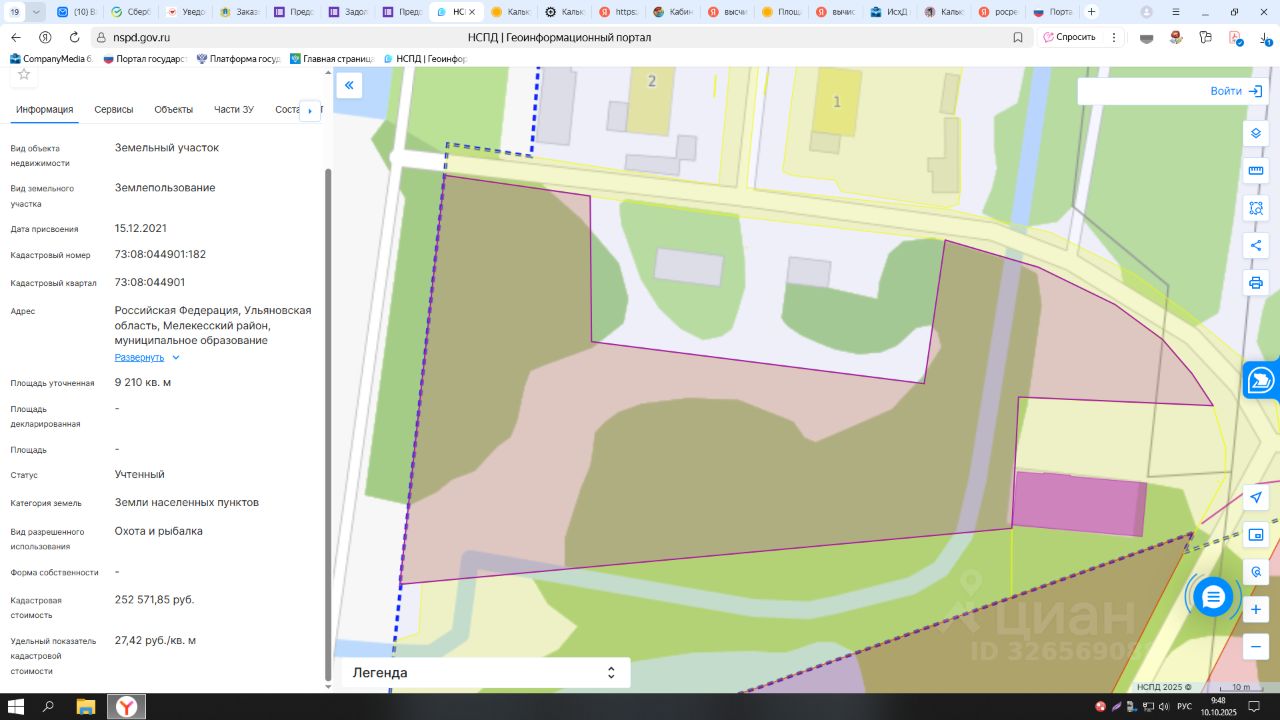Image resolution: width=1280 pixels, height=720 pixels.
Task: Open Windows Start menu
Action: pos(16,706)
